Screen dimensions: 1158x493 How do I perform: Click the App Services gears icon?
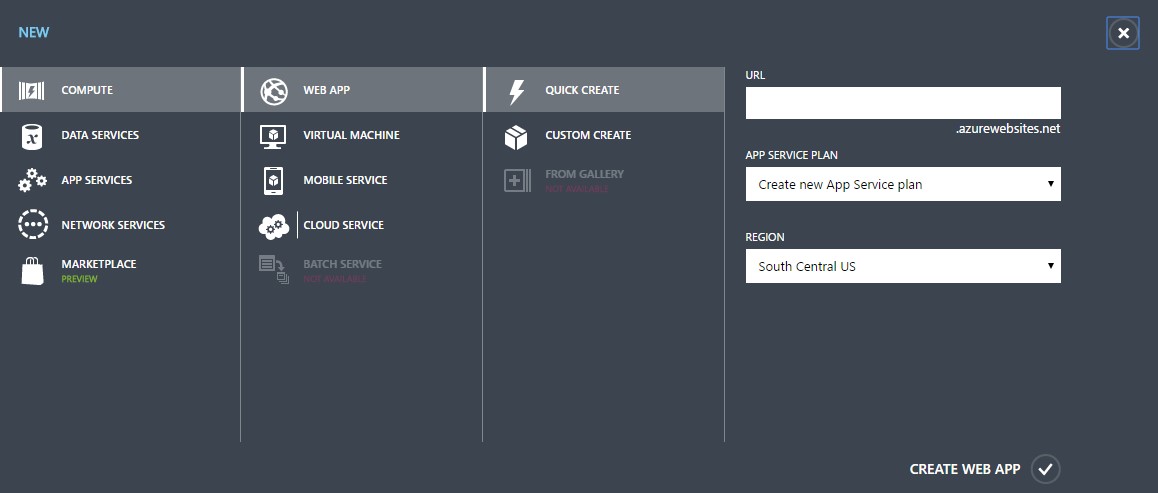[32, 181]
